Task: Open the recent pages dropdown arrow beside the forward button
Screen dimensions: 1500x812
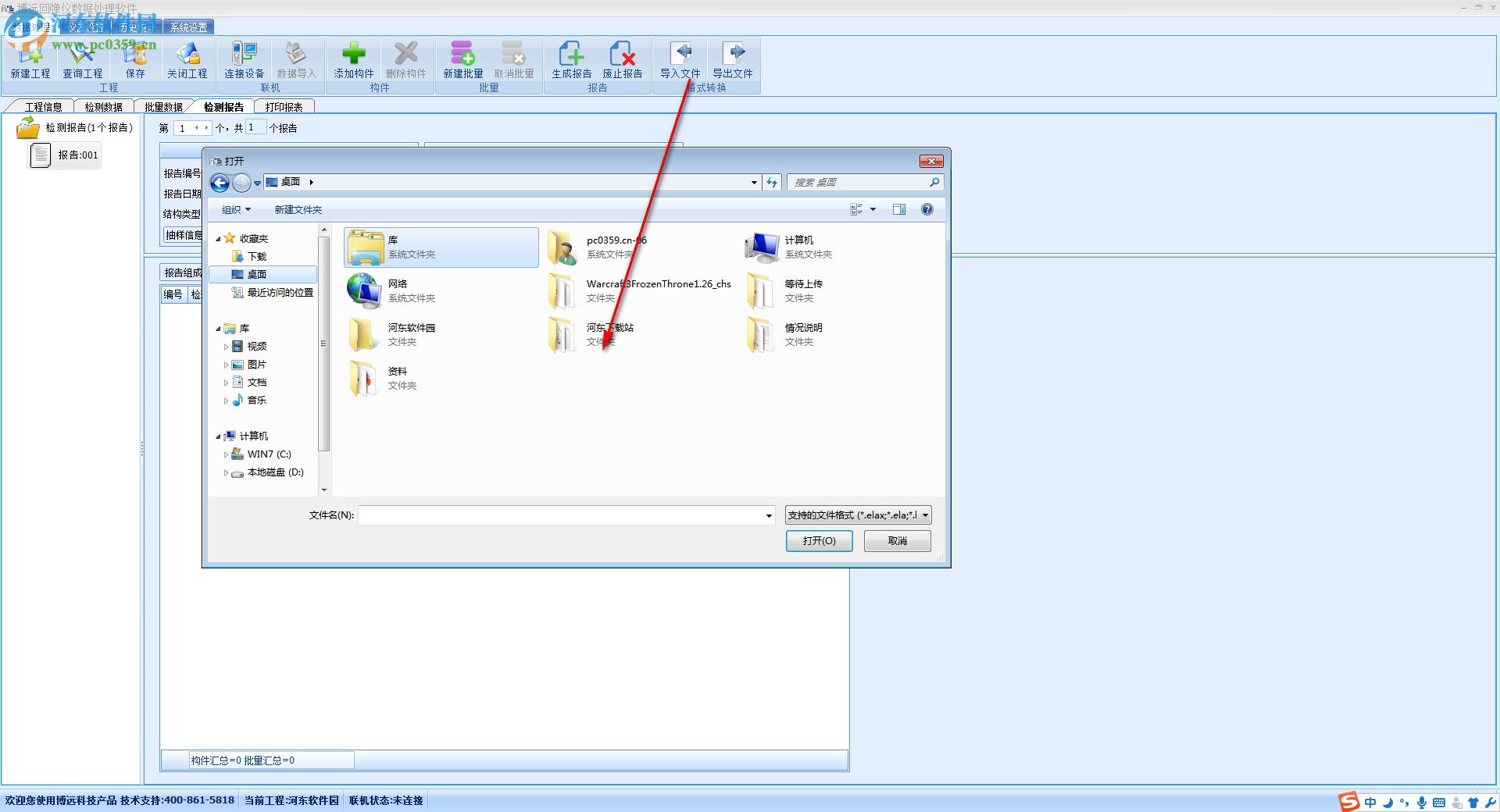Action: [257, 183]
